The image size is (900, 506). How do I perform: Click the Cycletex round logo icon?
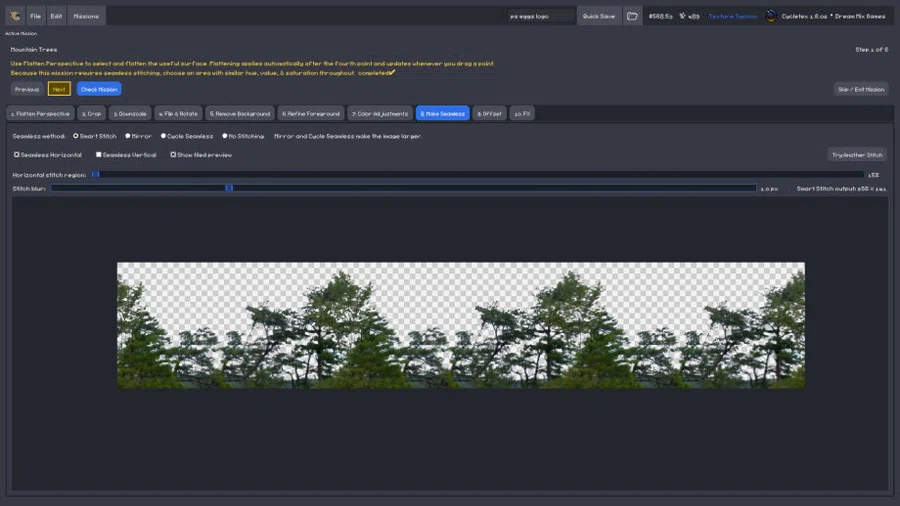coord(771,16)
